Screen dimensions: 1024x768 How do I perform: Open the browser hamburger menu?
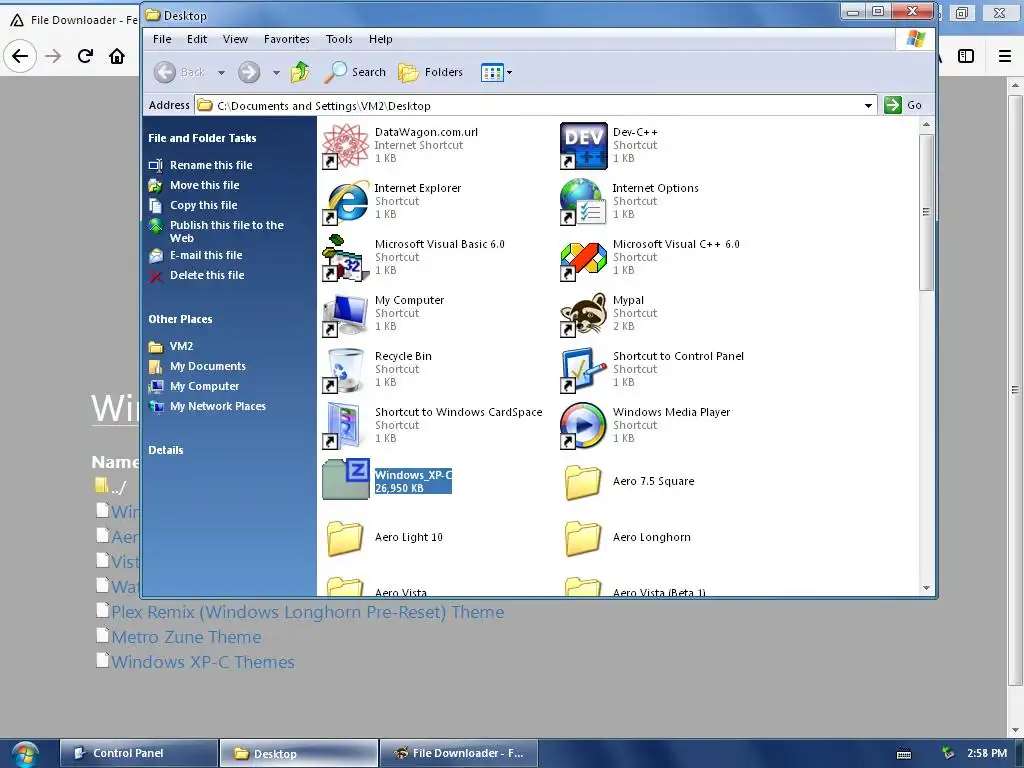1005,56
